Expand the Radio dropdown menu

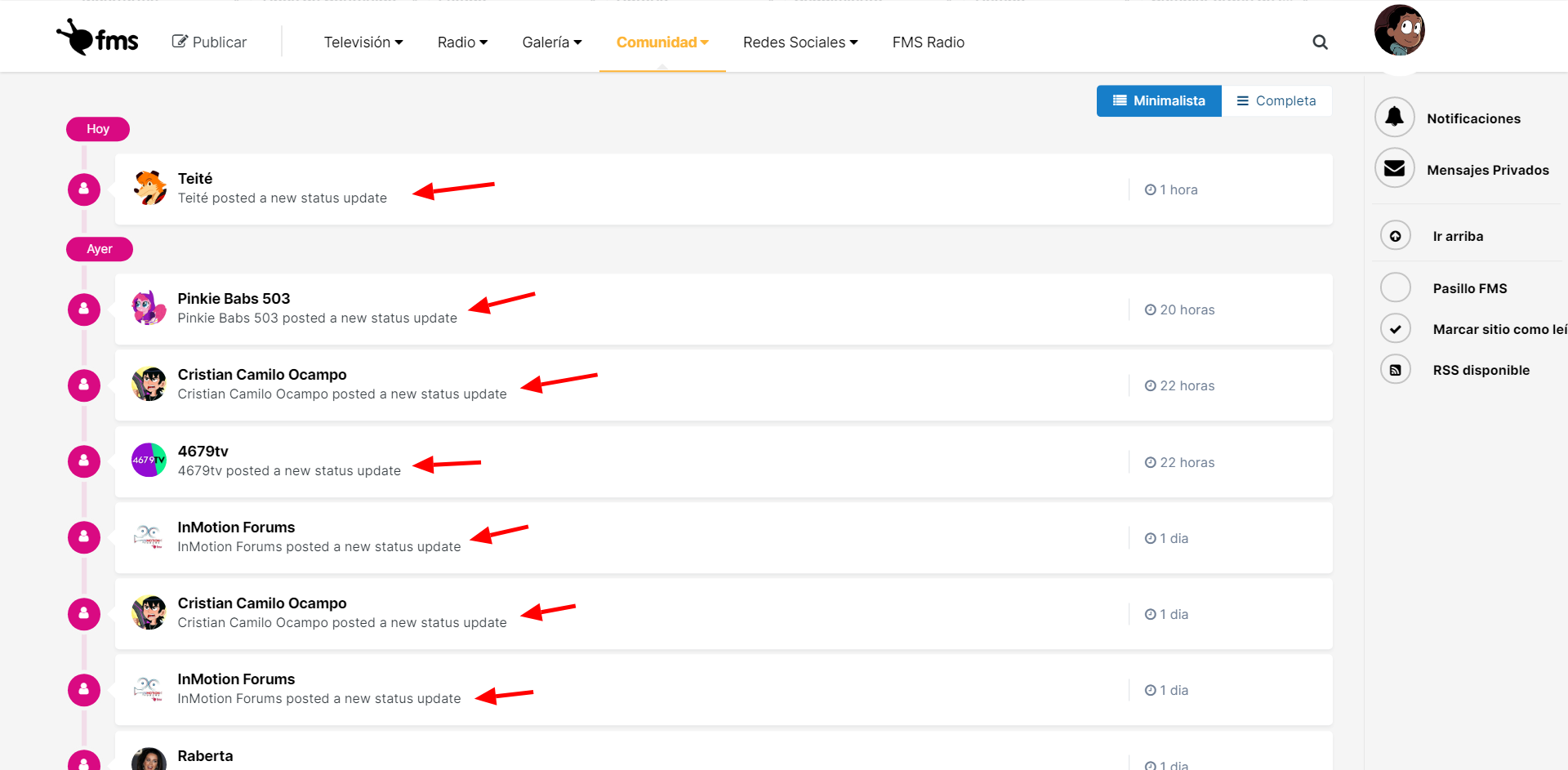pos(462,42)
